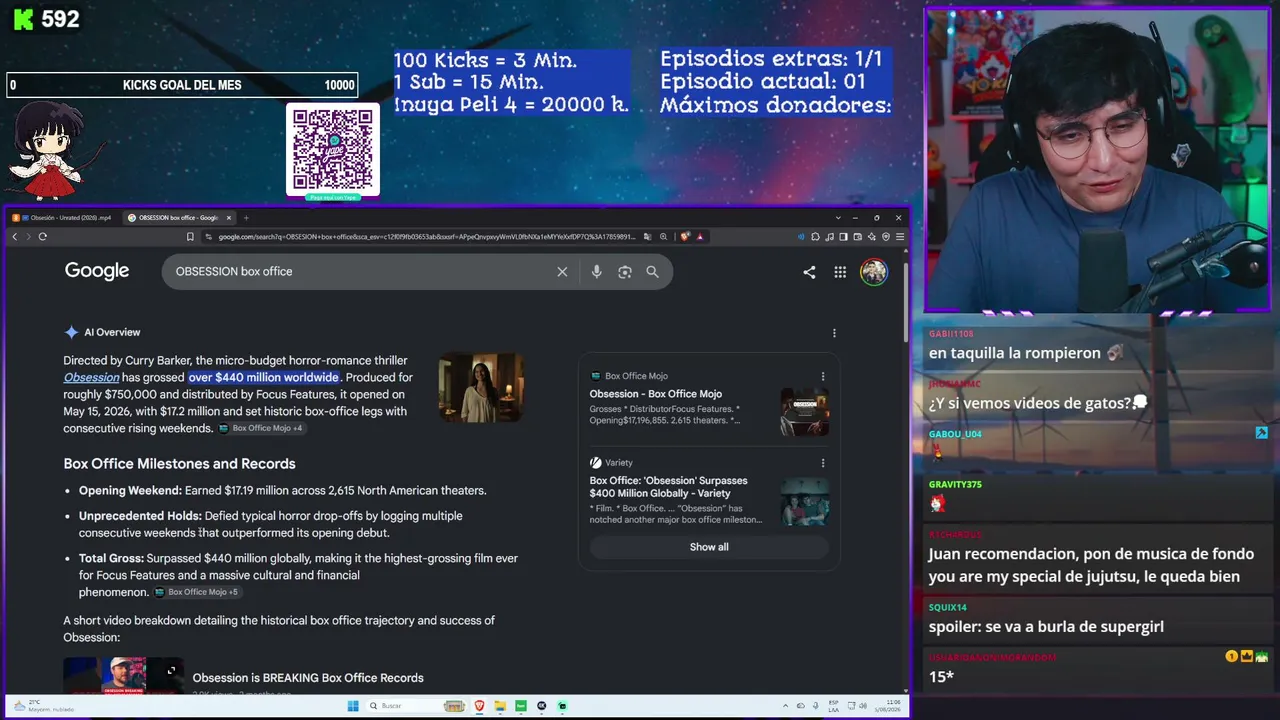Open the Google apps grid

tap(840, 272)
